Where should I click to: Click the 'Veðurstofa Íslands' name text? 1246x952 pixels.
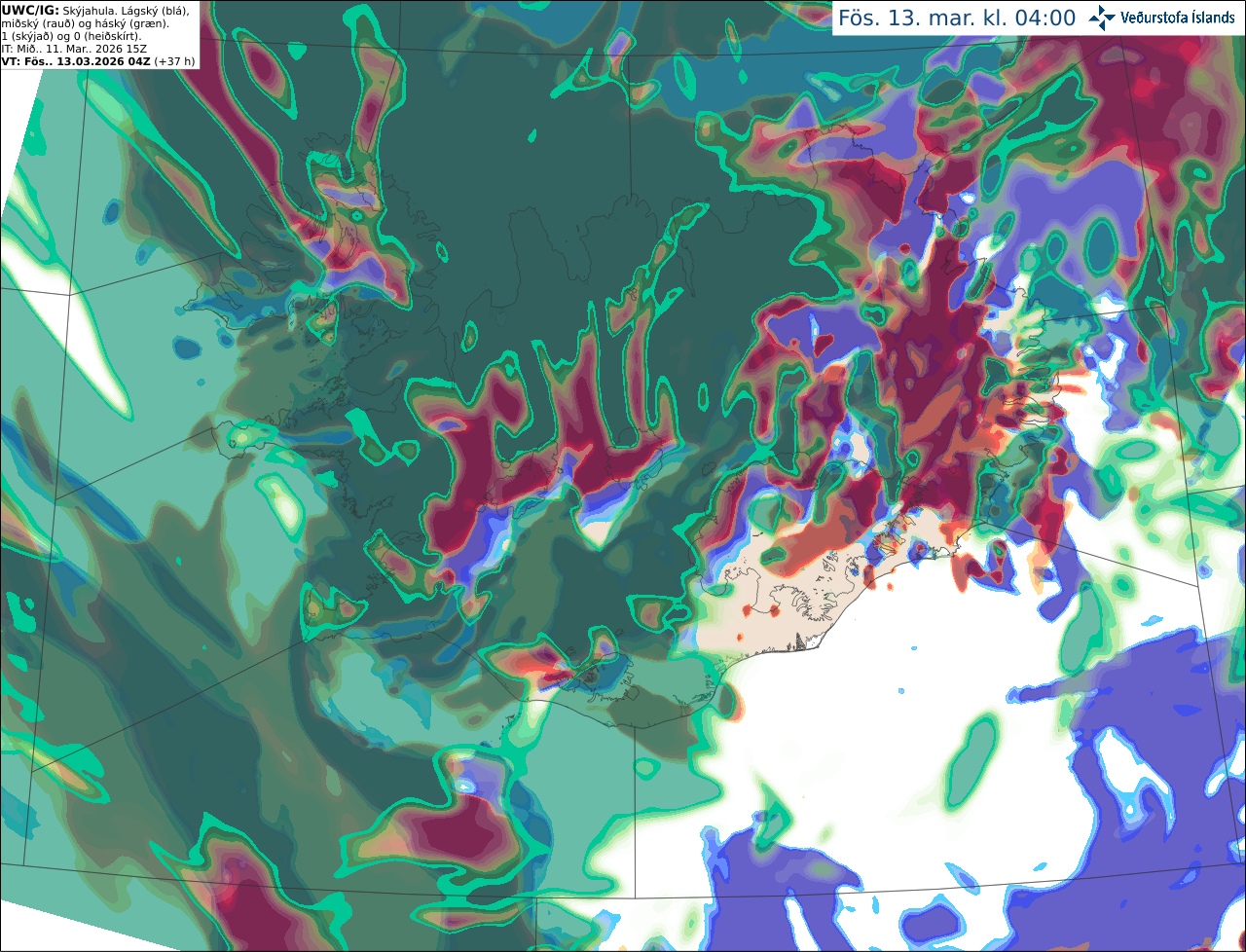tap(1178, 18)
